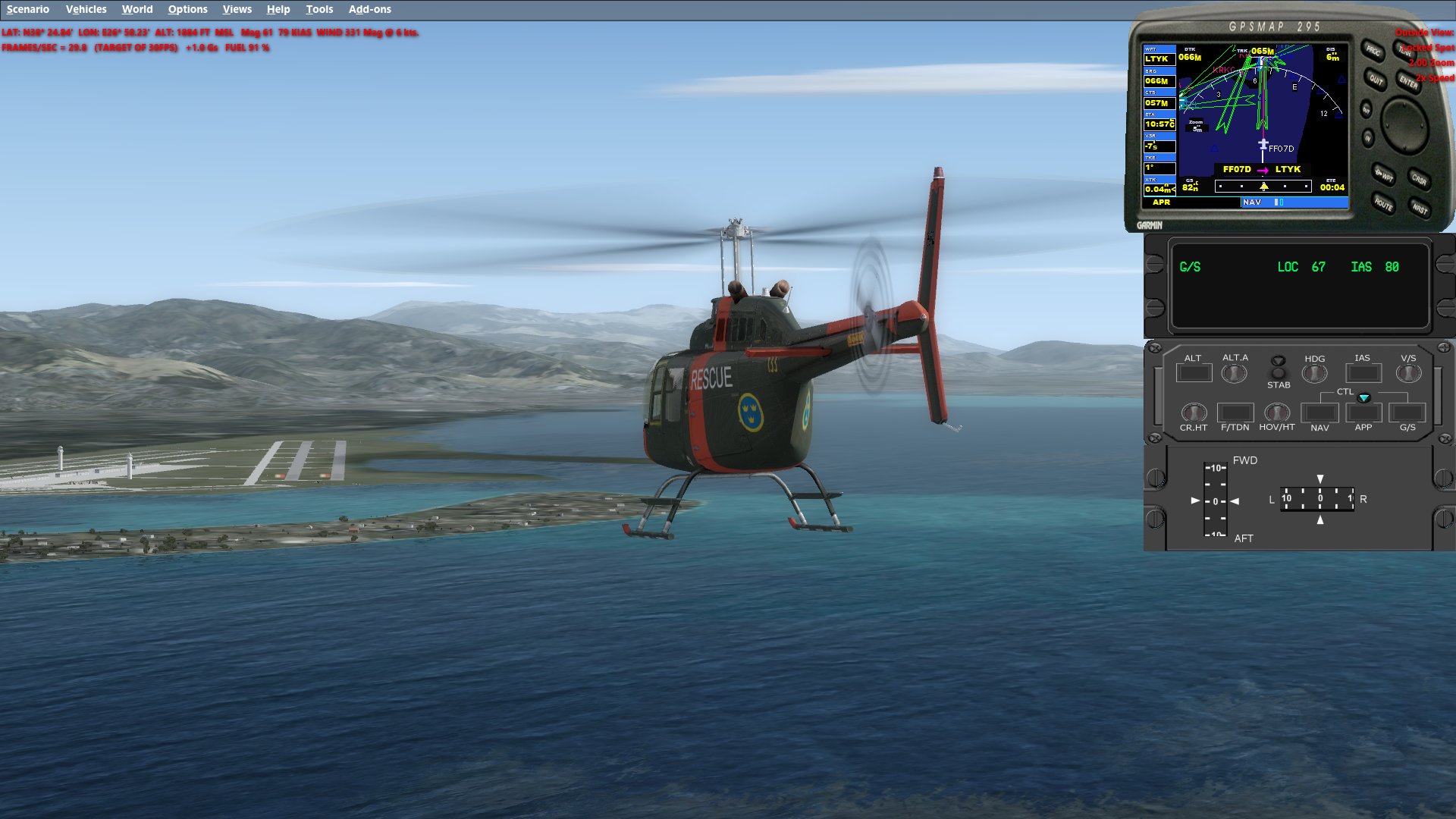The width and height of the screenshot is (1456, 819).
Task: Click the ETE 00:04 readout on GPS
Action: 1332,185
